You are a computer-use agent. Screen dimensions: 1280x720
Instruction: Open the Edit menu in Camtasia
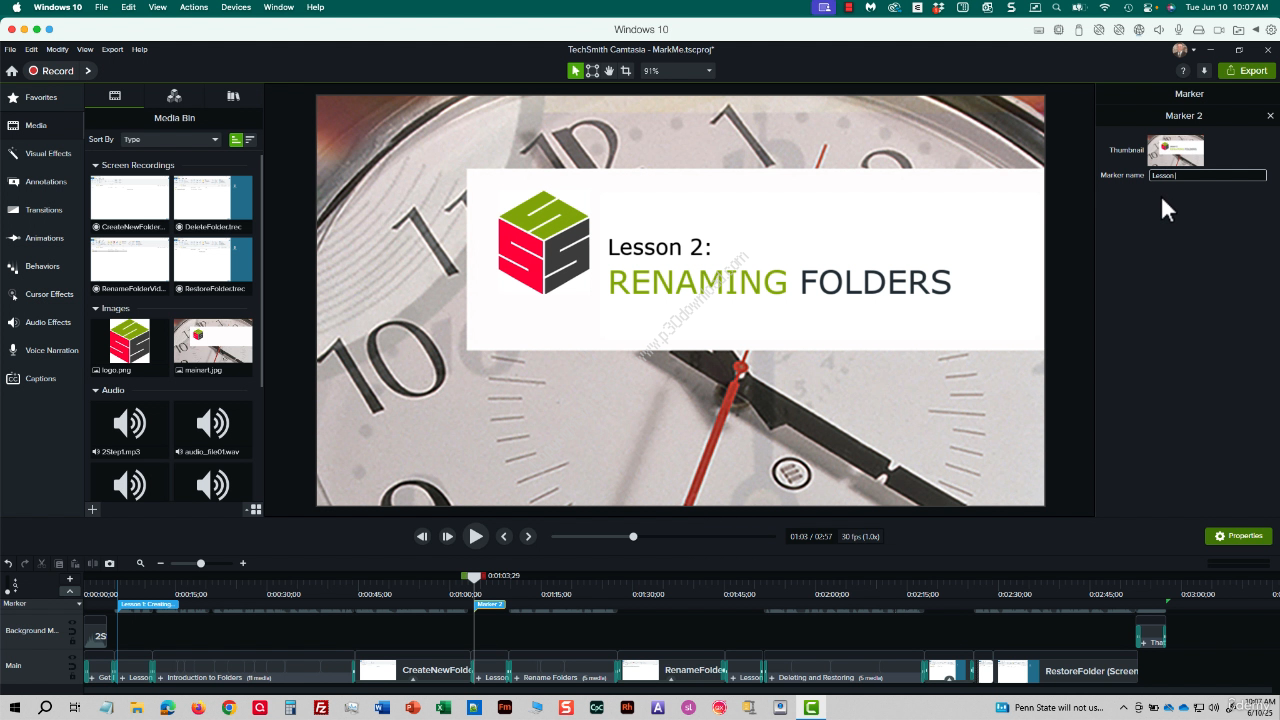tap(32, 49)
